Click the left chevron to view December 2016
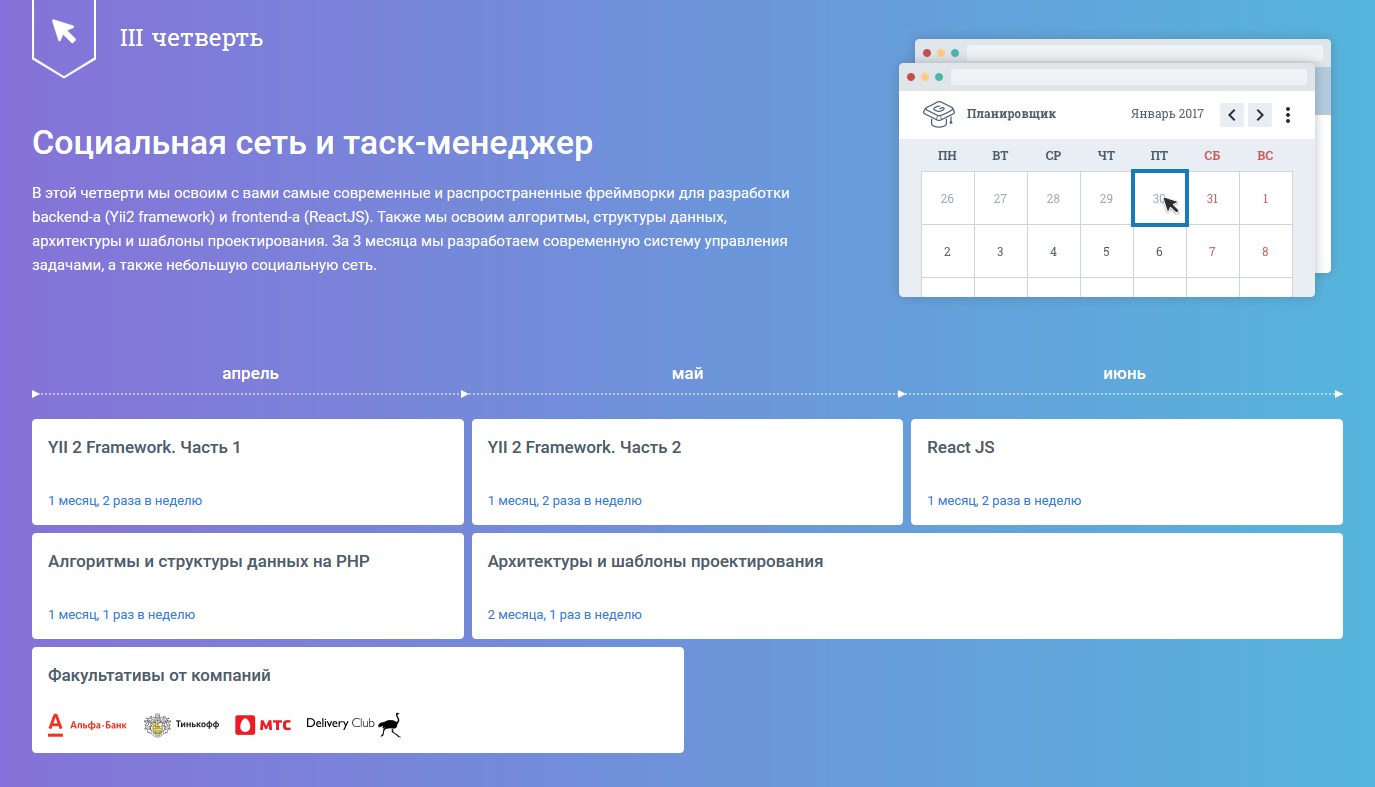This screenshot has height=787, width=1375. (x=1231, y=114)
